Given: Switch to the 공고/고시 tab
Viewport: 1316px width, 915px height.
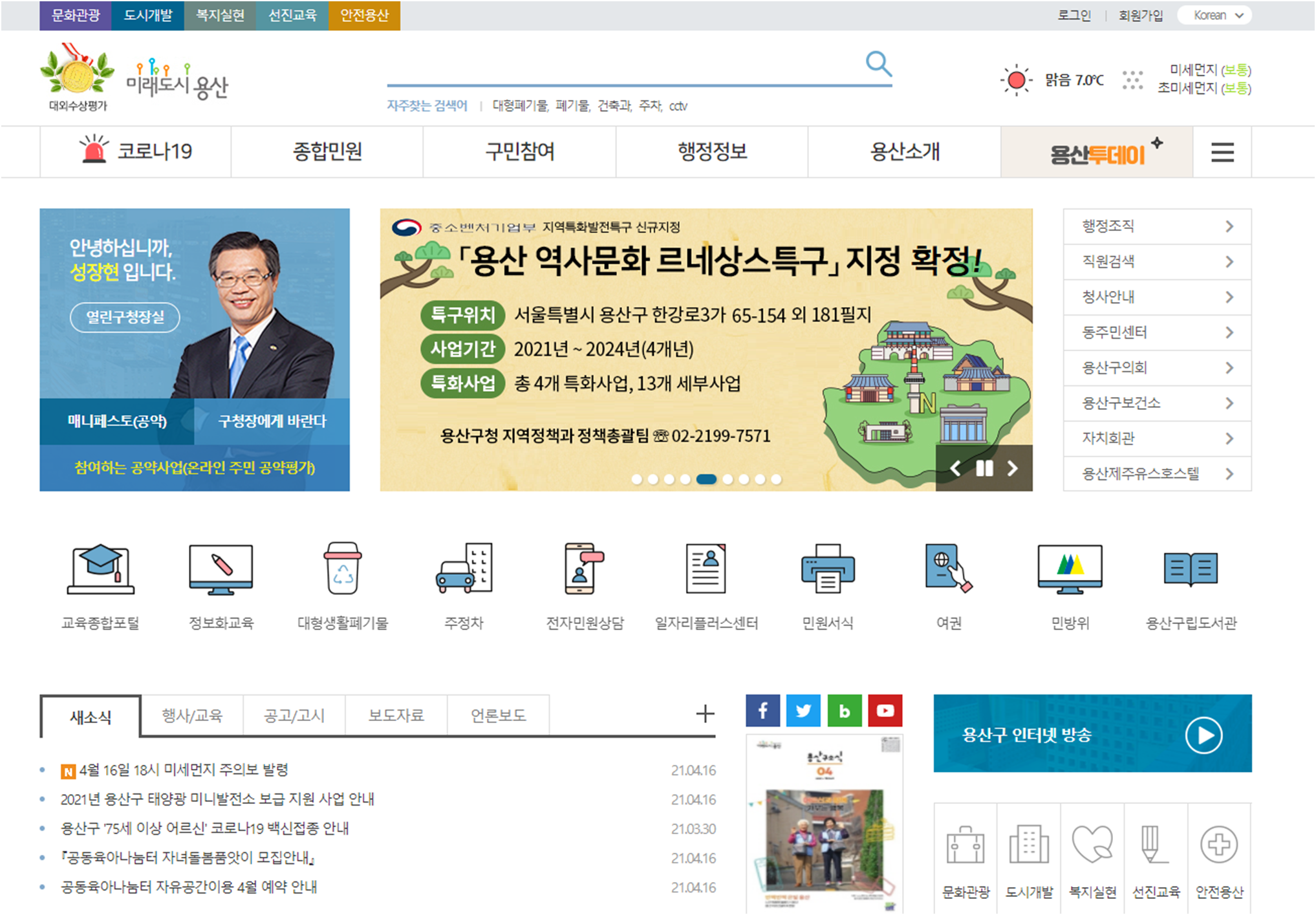Looking at the screenshot, I should tap(294, 715).
